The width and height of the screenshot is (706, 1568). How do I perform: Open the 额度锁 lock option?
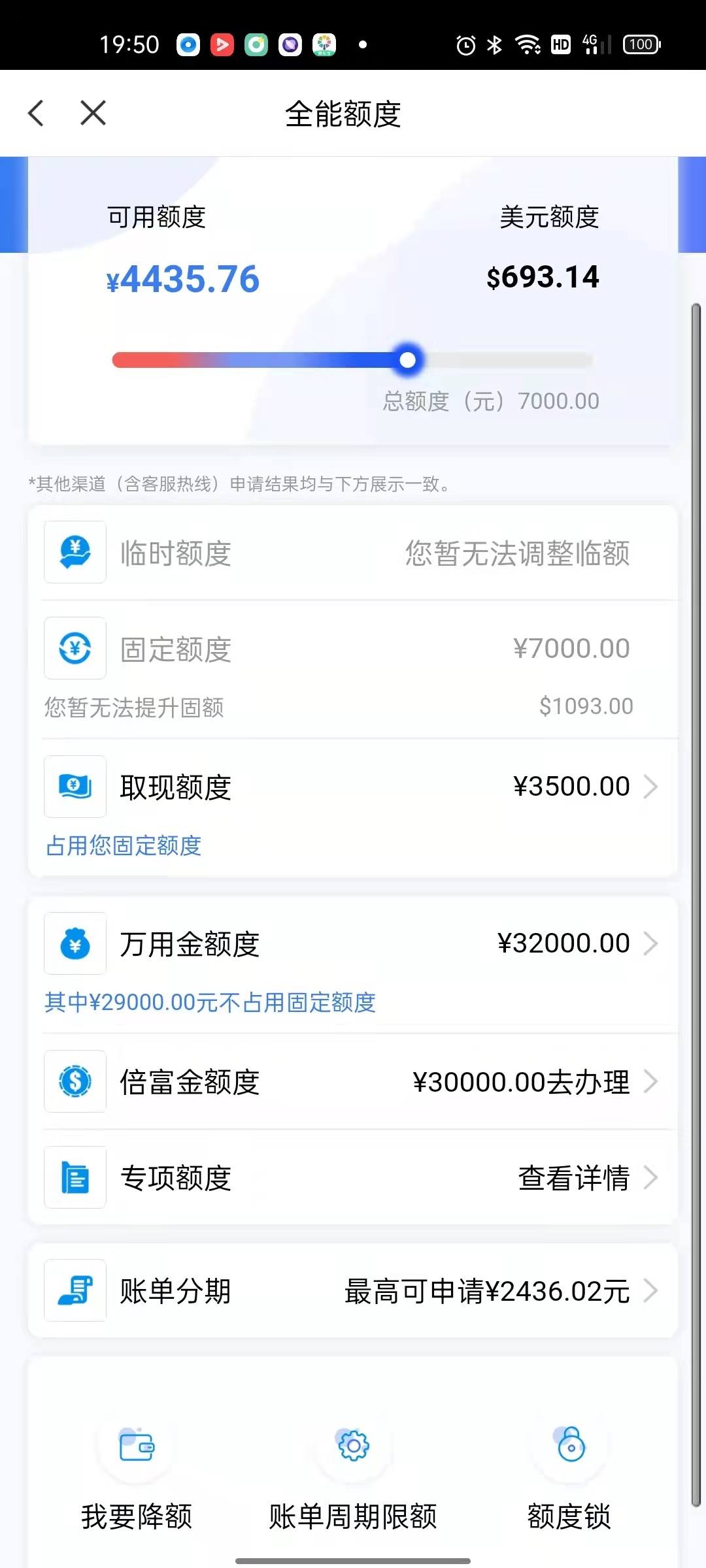coord(570,1478)
